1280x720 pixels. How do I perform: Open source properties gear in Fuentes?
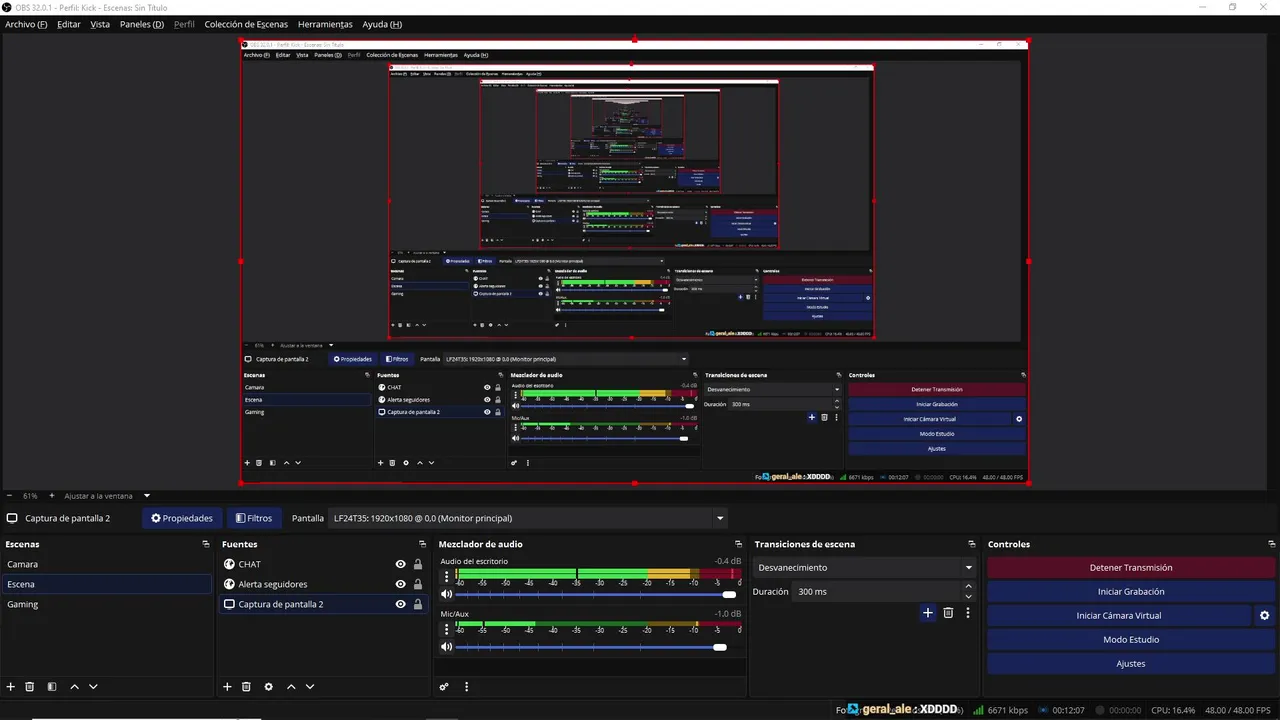pos(268,687)
